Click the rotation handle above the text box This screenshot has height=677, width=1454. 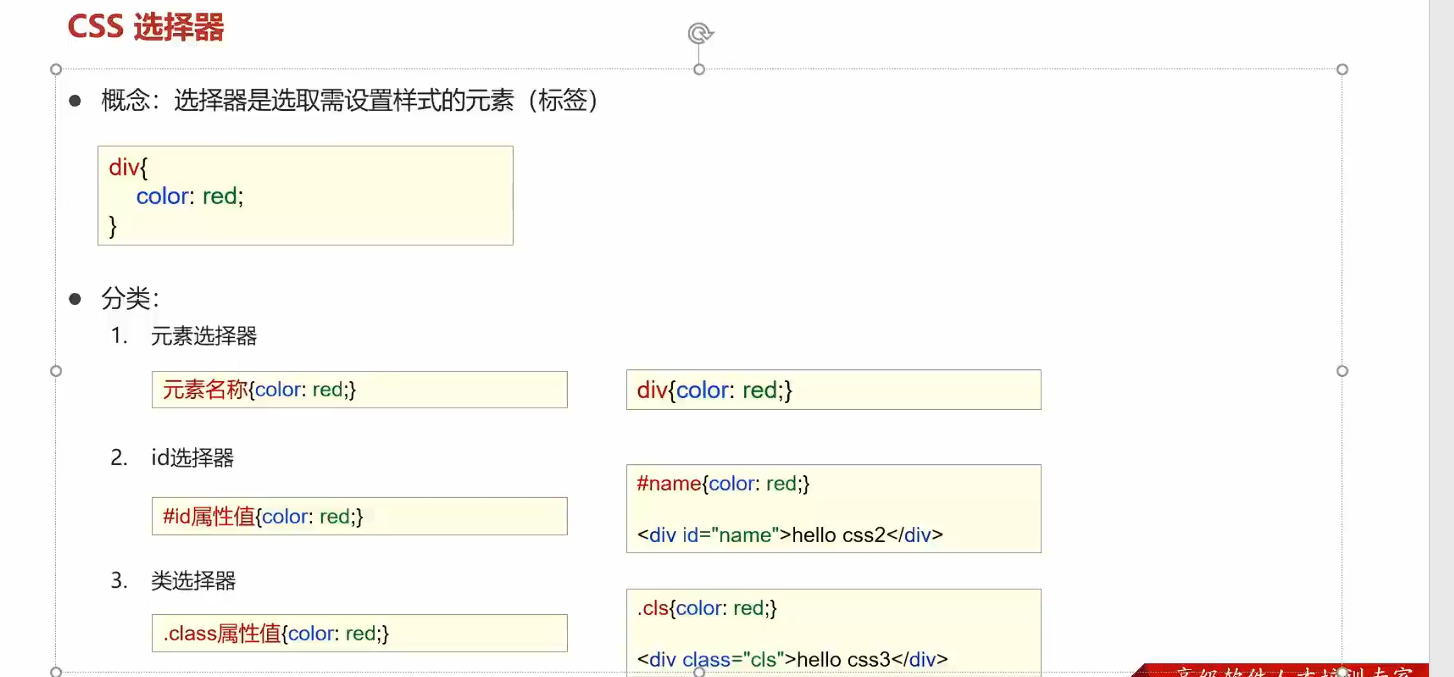pyautogui.click(x=700, y=34)
